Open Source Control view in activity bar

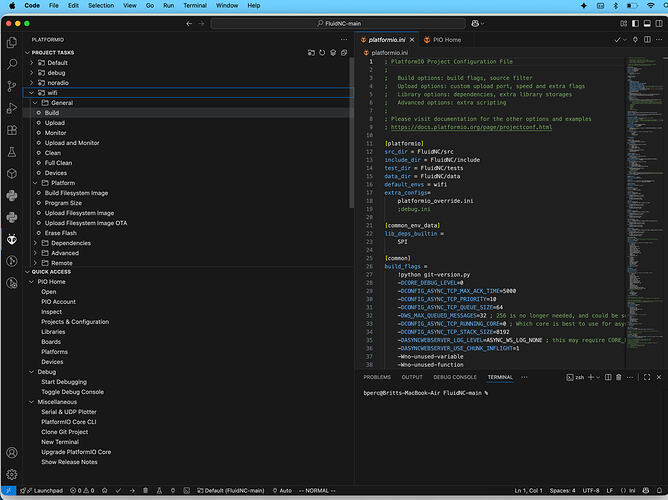[12, 86]
